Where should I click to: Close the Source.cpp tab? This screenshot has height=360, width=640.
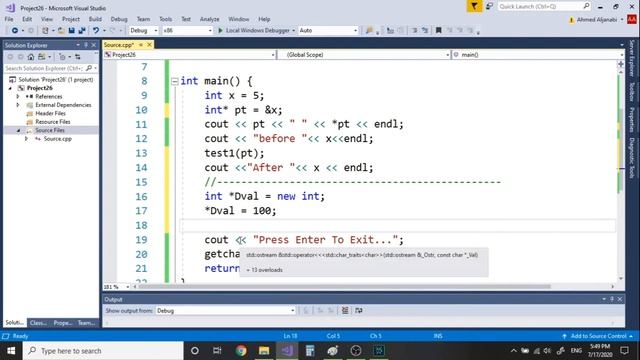tap(149, 45)
